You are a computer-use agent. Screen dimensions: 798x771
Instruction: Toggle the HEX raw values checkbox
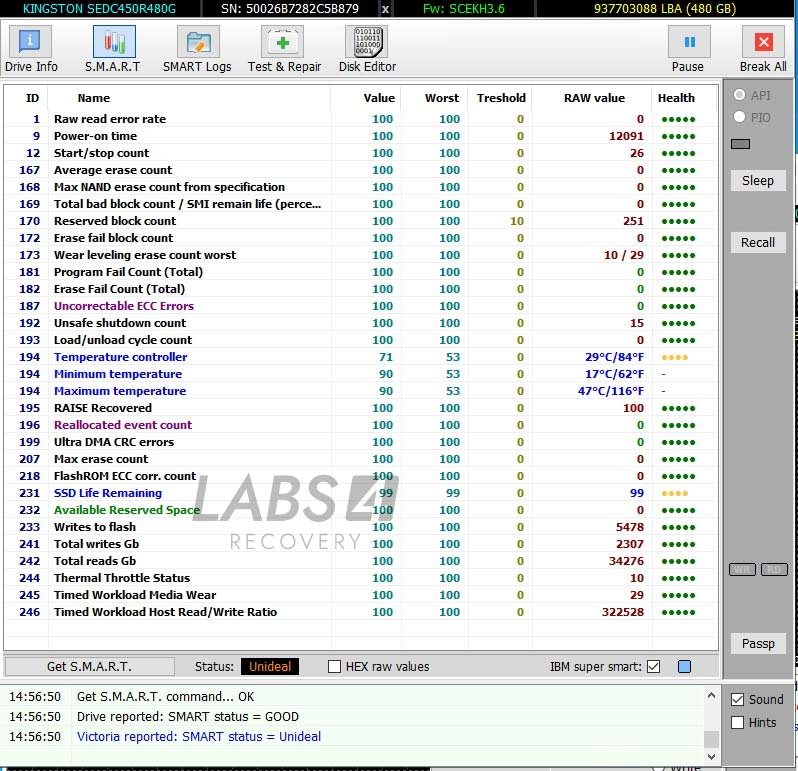click(334, 667)
